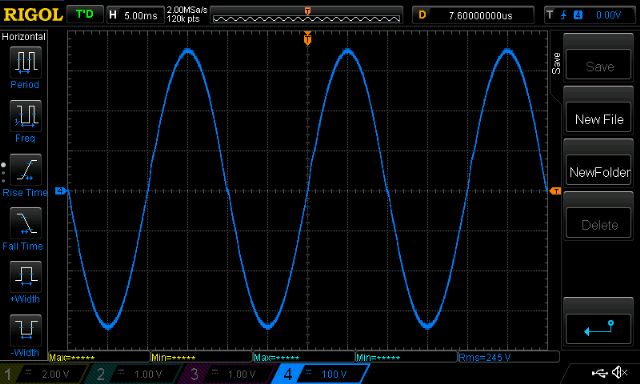Screen dimensions: 640x384
Task: Click the orange trigger position marker
Action: coord(308,39)
